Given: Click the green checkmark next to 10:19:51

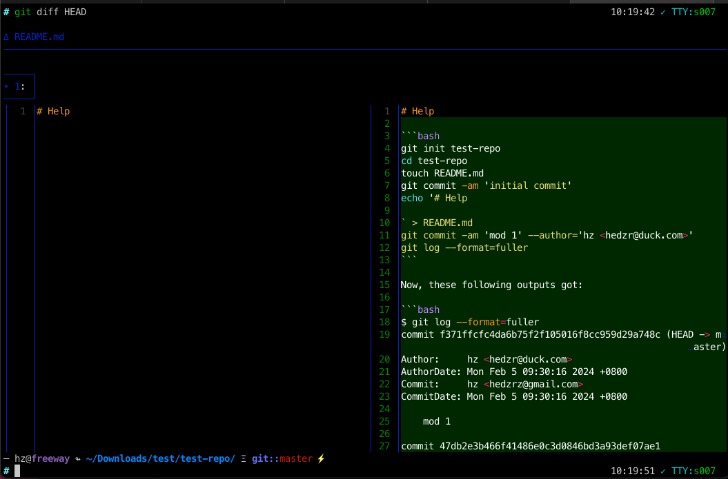Looking at the screenshot, I should pos(662,470).
